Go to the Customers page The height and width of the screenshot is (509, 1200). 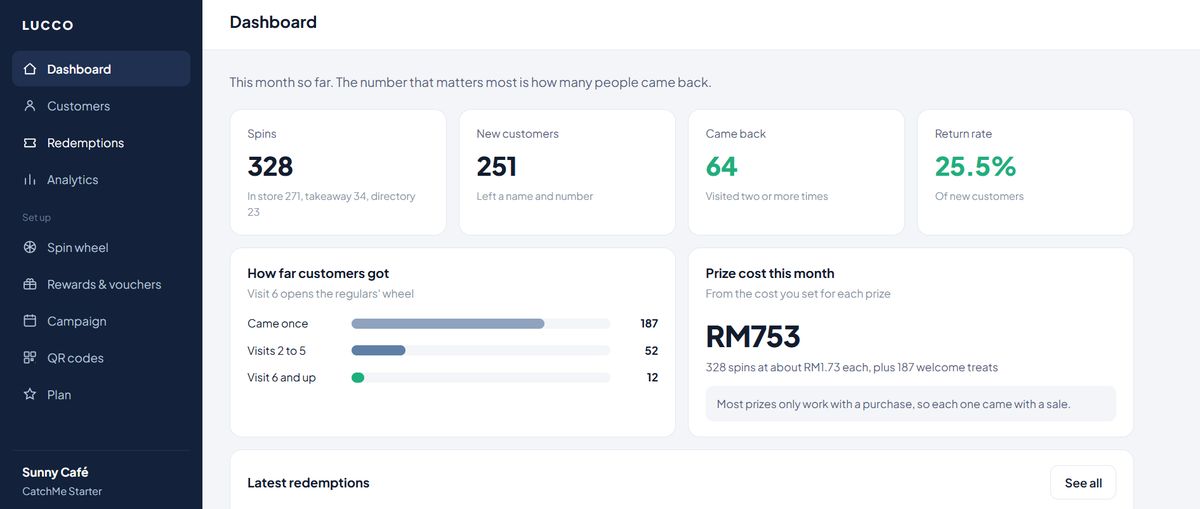[x=101, y=106]
